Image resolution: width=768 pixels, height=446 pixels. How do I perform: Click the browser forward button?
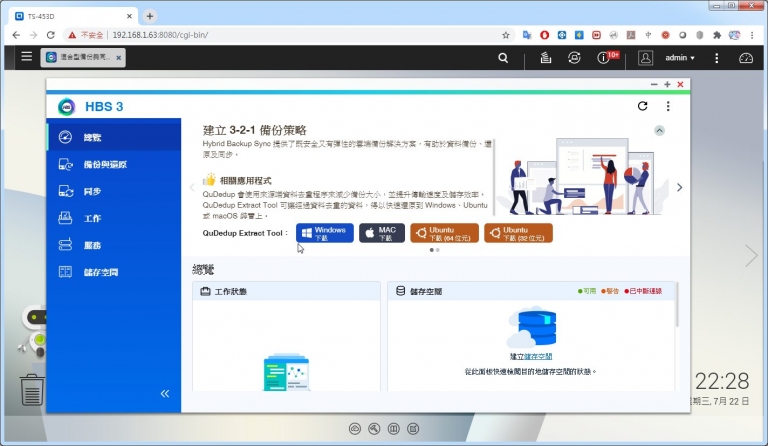[33, 35]
